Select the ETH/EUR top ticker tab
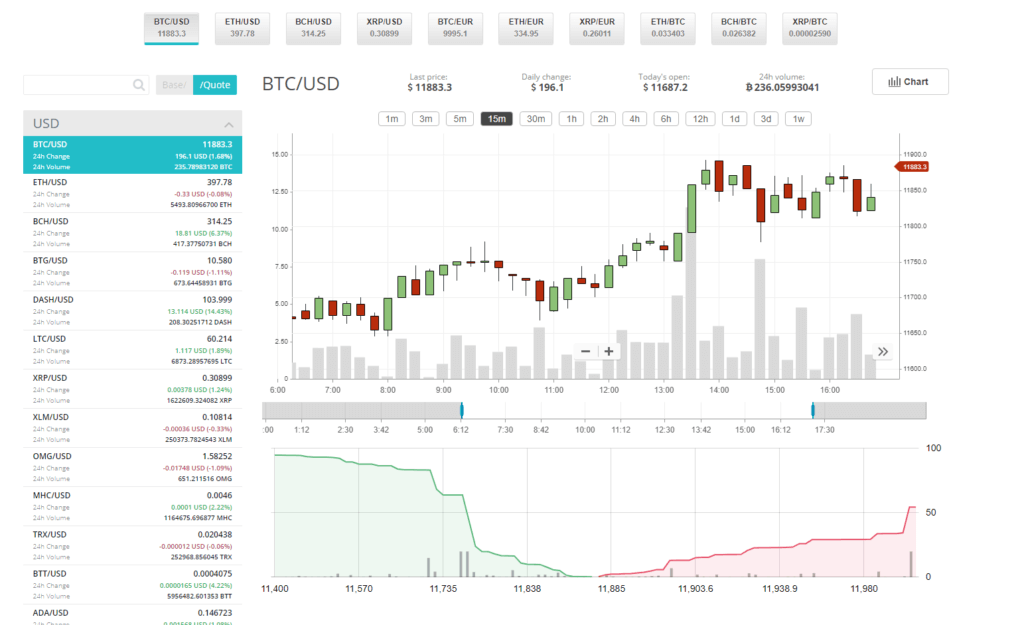The image size is (1024, 625). [526, 28]
